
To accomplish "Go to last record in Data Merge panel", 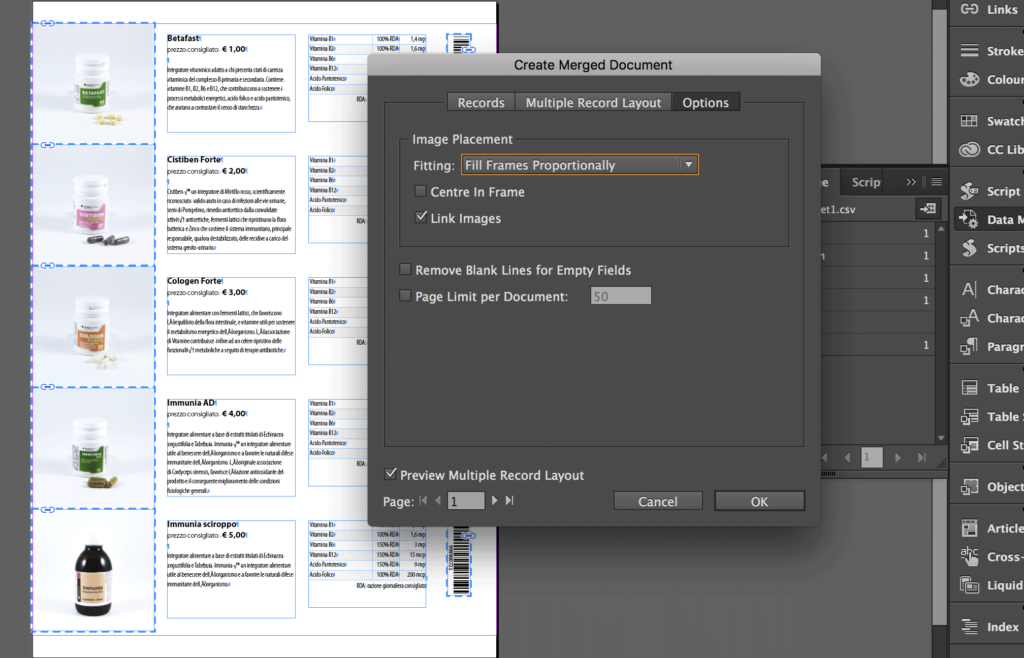I will [921, 458].
